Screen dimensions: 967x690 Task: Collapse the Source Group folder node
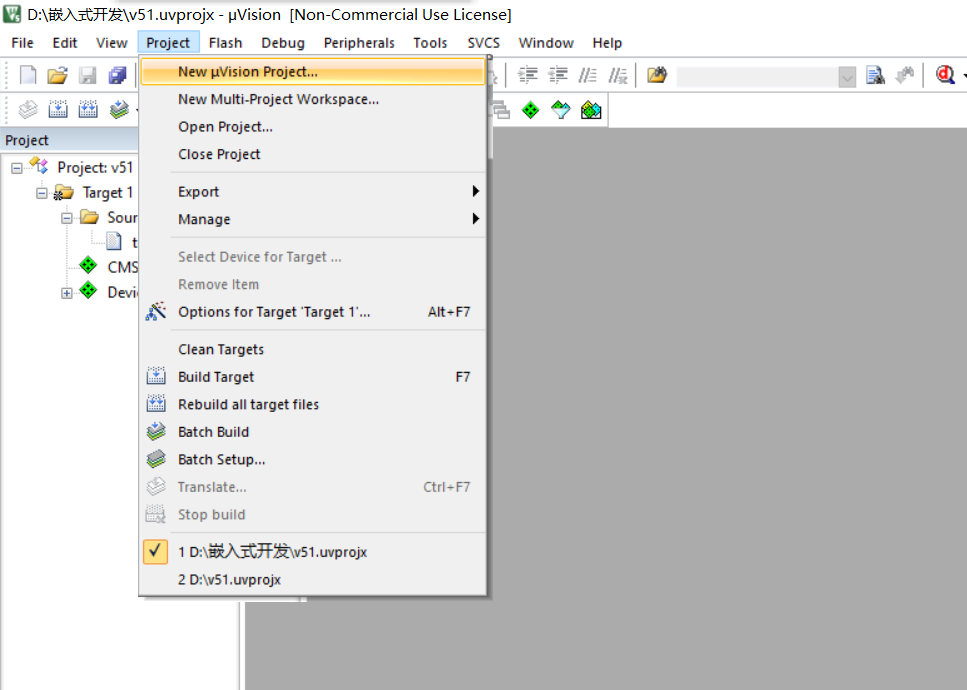67,218
